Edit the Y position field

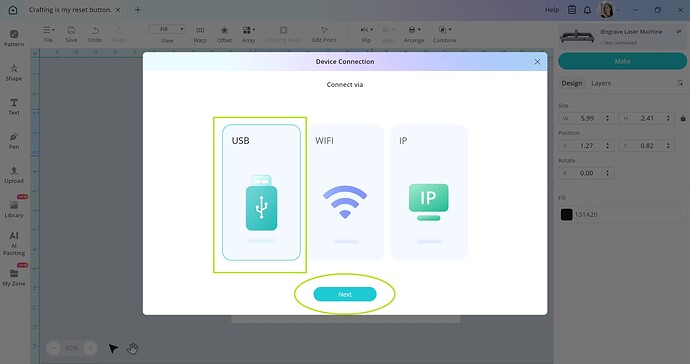647,146
